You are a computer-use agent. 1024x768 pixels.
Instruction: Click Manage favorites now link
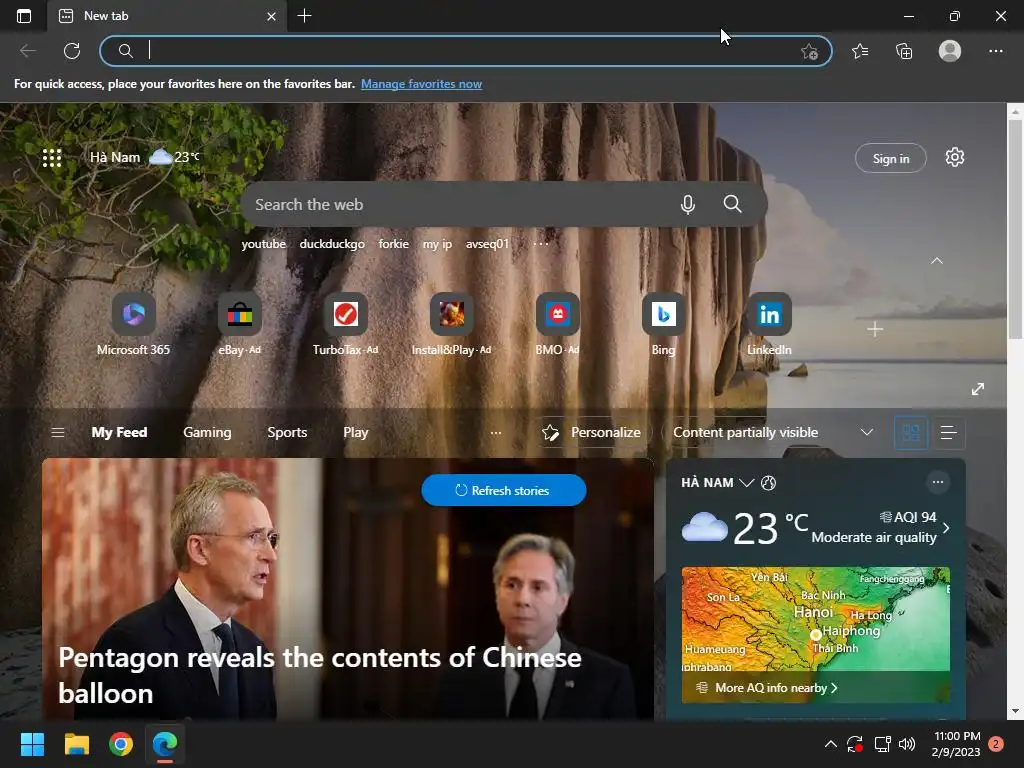[421, 84]
